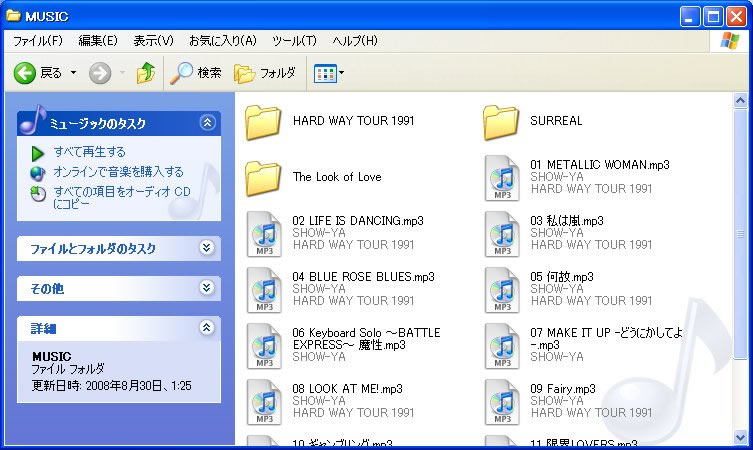753x450 pixels.
Task: Click the 01 METALLIC WOMAN.mp3 file name
Action: pyautogui.click(x=600, y=165)
